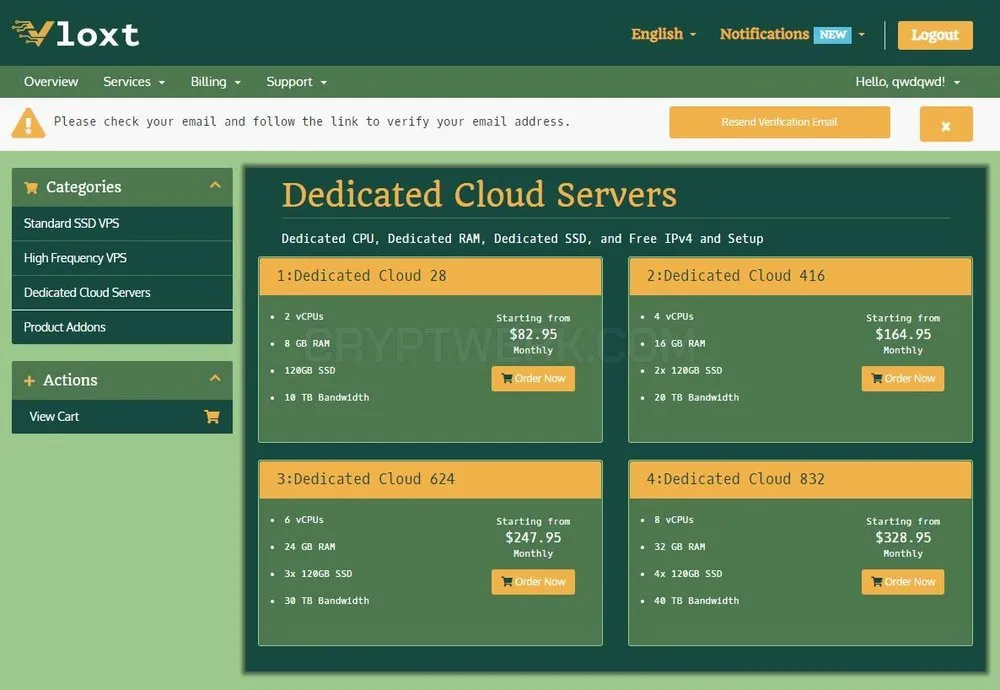Click the $82.95 price
Viewport: 1000px width, 690px height.
533,334
